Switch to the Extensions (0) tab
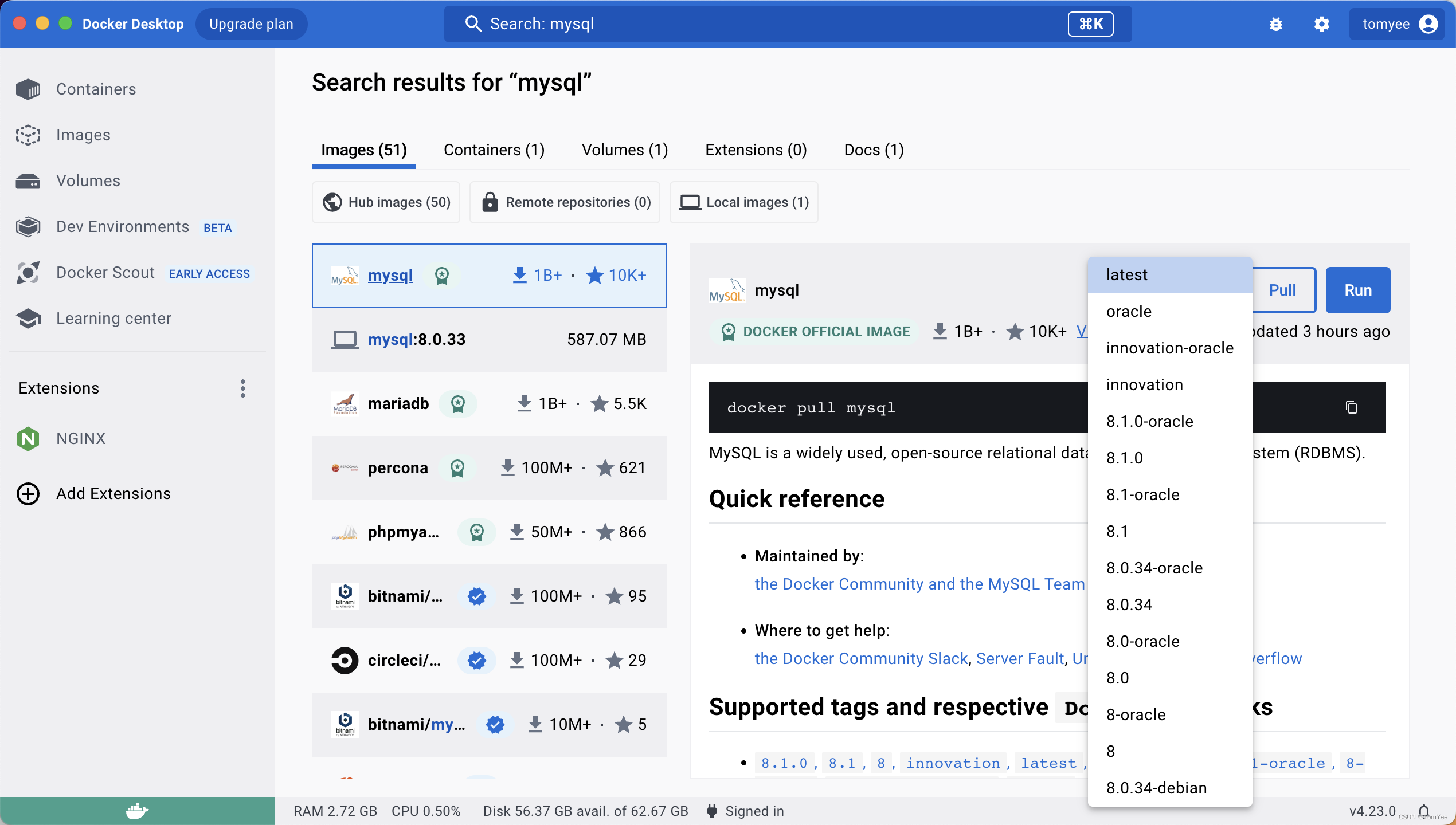This screenshot has height=825, width=1456. (x=756, y=150)
